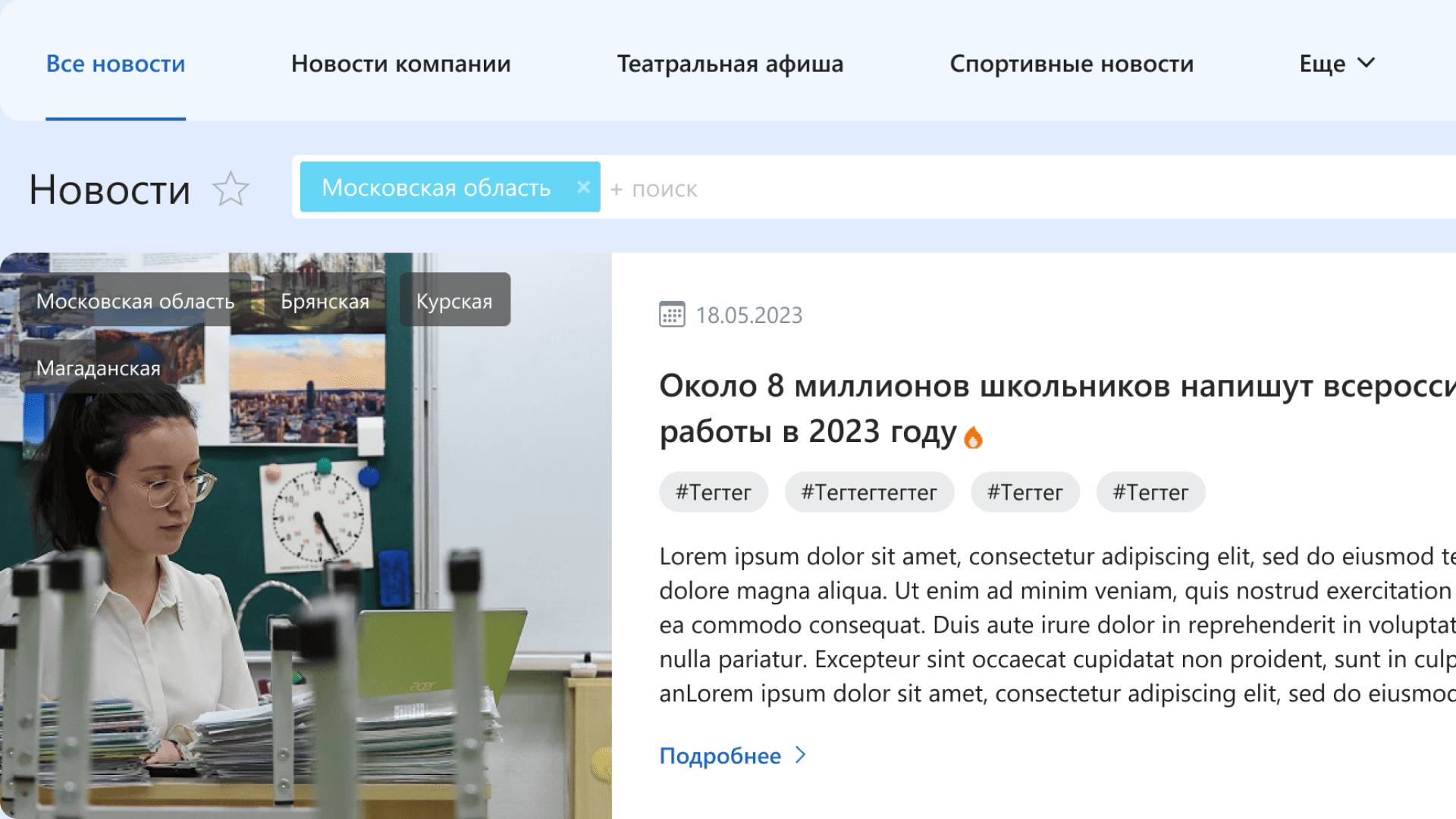Open the Все новости tab

[x=115, y=64]
